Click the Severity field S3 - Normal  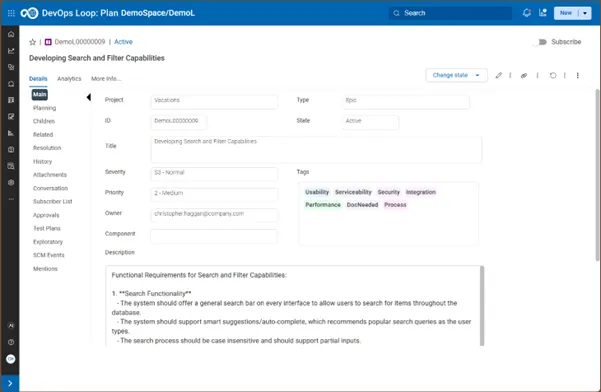tap(214, 174)
